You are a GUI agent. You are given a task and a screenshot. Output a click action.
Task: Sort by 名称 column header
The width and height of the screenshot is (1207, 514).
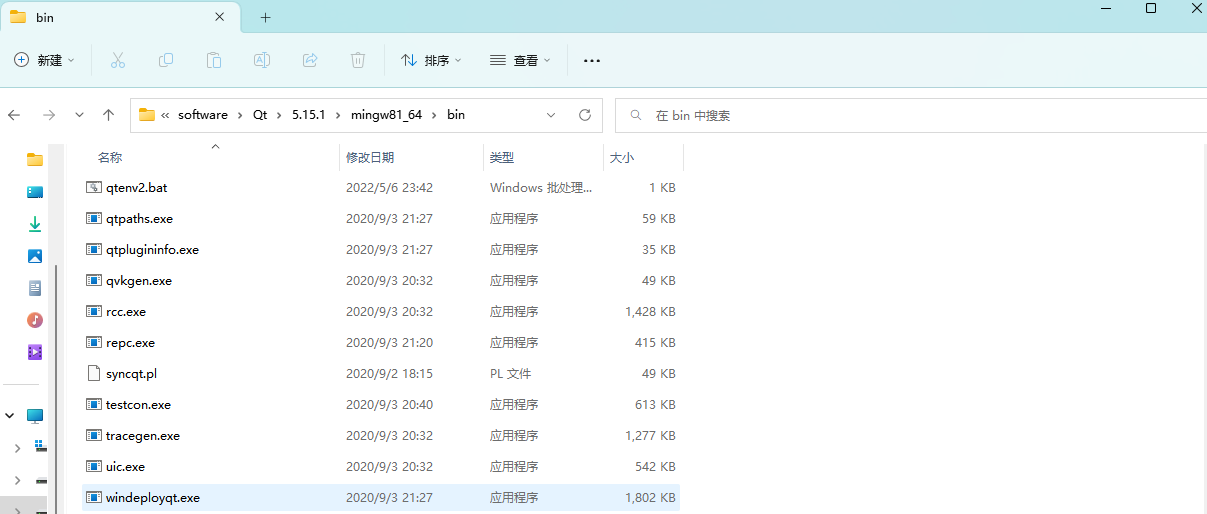coord(110,157)
